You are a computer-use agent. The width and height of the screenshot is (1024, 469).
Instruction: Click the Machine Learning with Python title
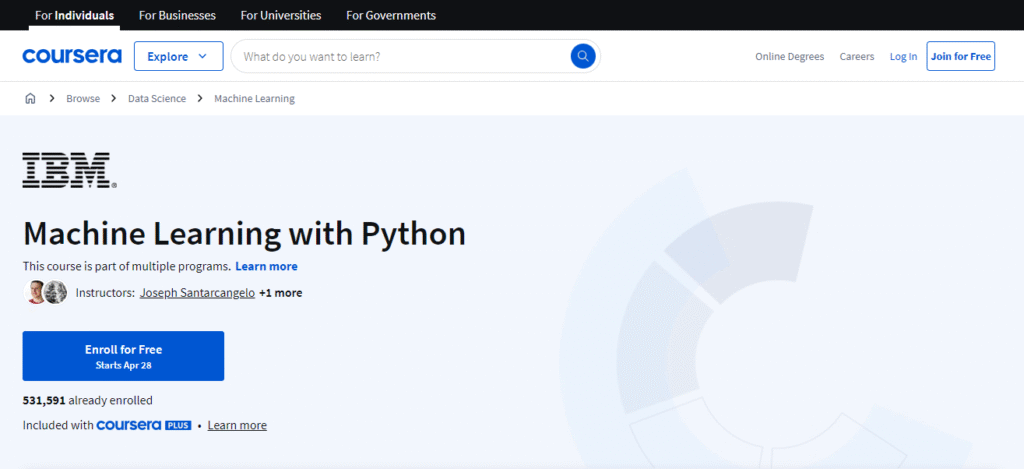point(244,234)
